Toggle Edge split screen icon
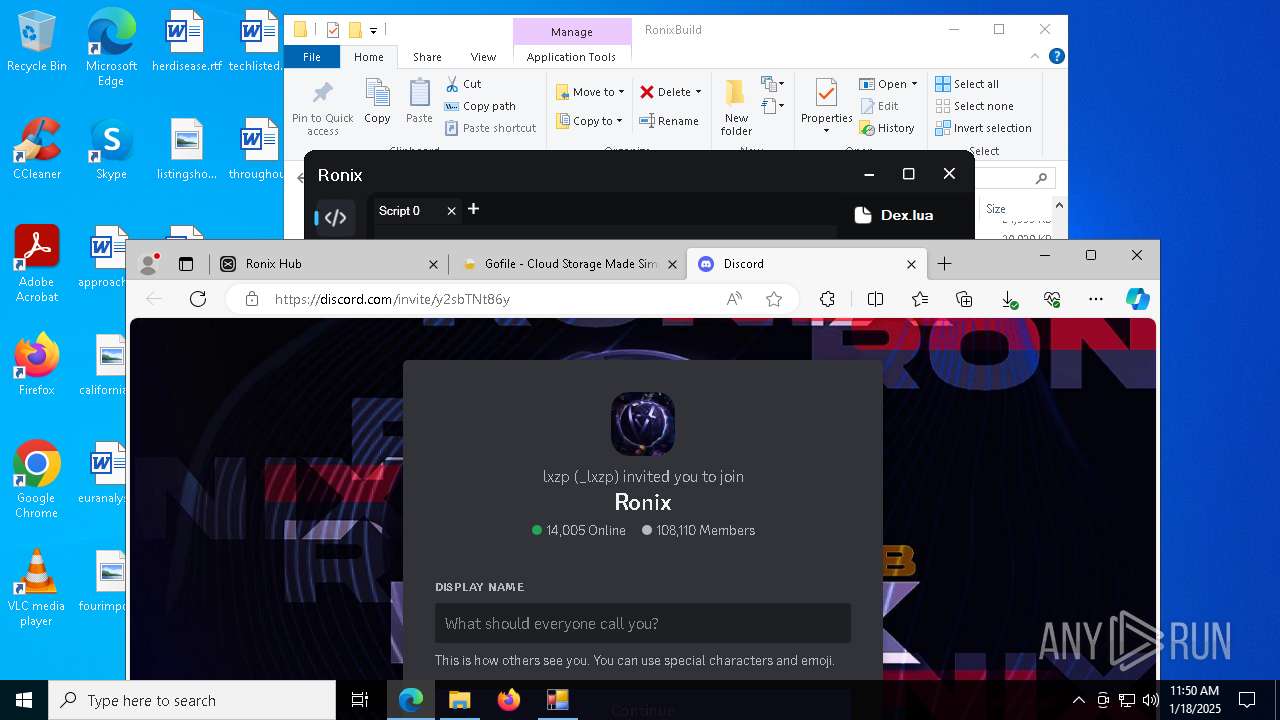 (875, 299)
